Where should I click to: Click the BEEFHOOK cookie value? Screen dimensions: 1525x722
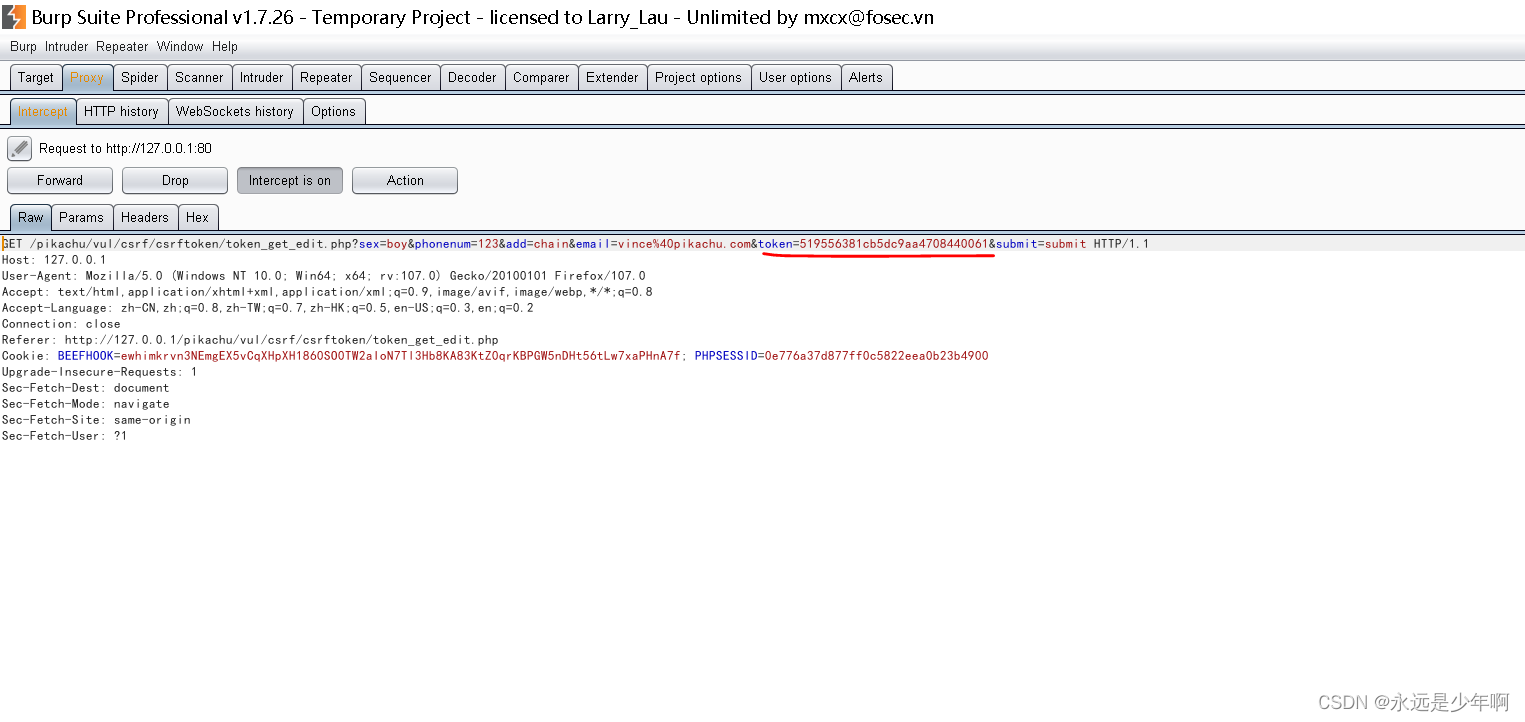click(401, 356)
